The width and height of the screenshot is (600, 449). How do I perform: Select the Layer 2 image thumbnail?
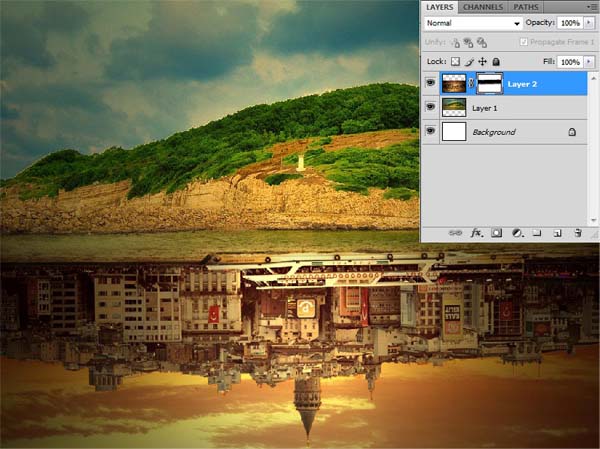pos(454,83)
